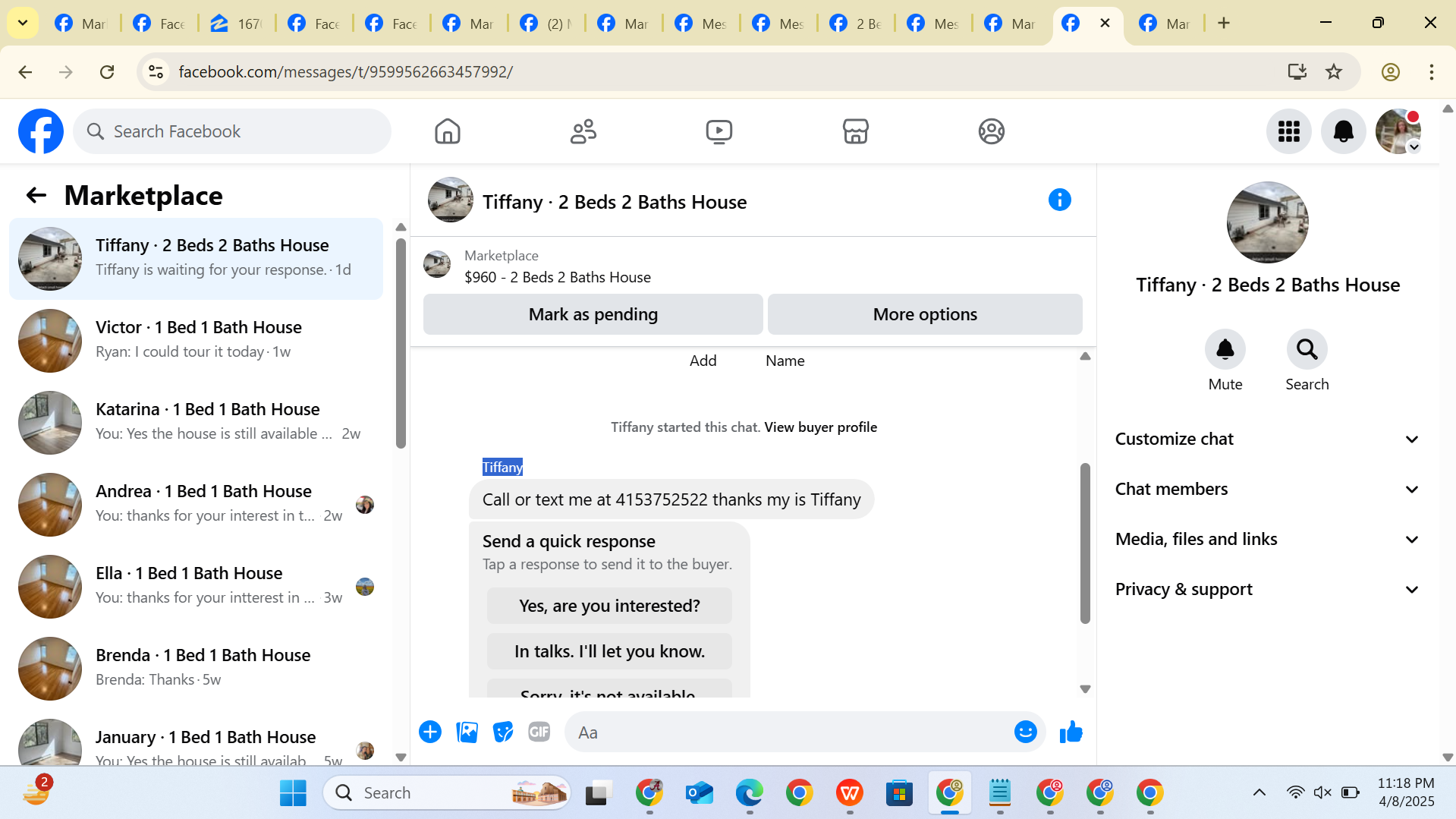Bookmark this tab with star icon
The image size is (1456, 819).
[x=1333, y=72]
